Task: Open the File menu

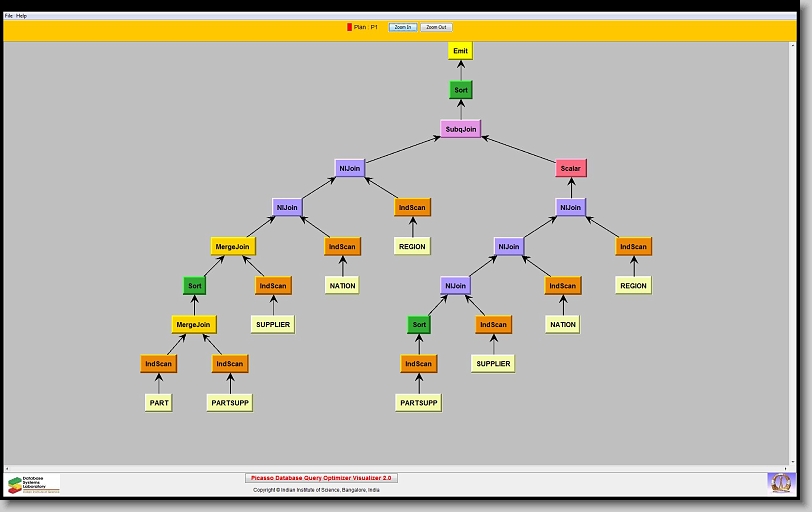Action: coord(9,16)
